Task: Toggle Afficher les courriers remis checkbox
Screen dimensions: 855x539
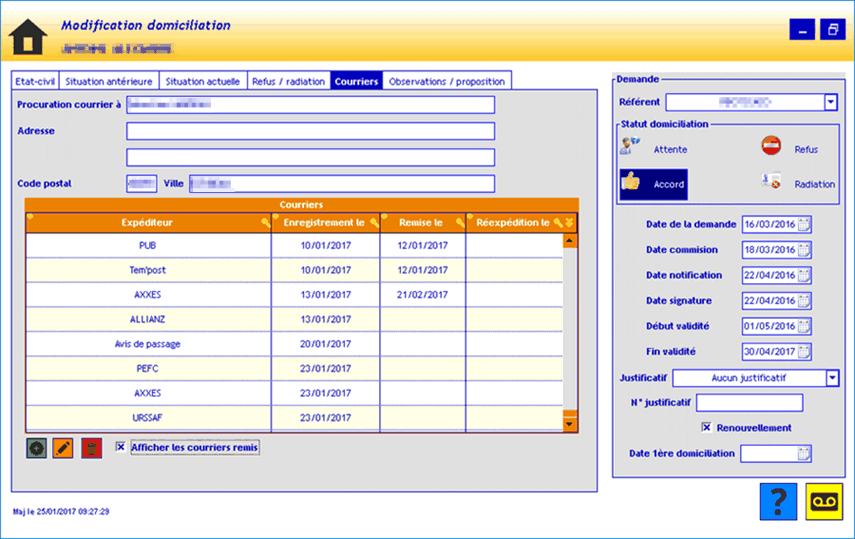Action: point(121,448)
